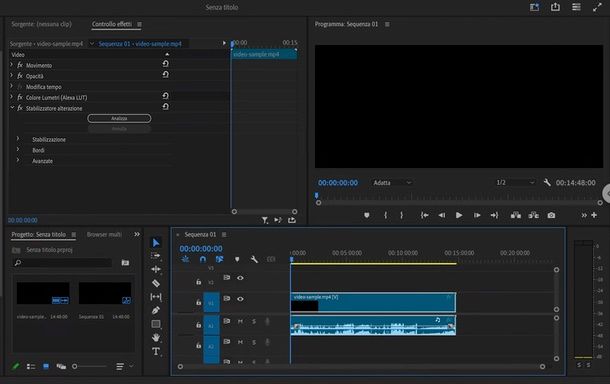This screenshot has width=610, height=384.
Task: Expand the Movimento effect properties
Action: [x=11, y=65]
